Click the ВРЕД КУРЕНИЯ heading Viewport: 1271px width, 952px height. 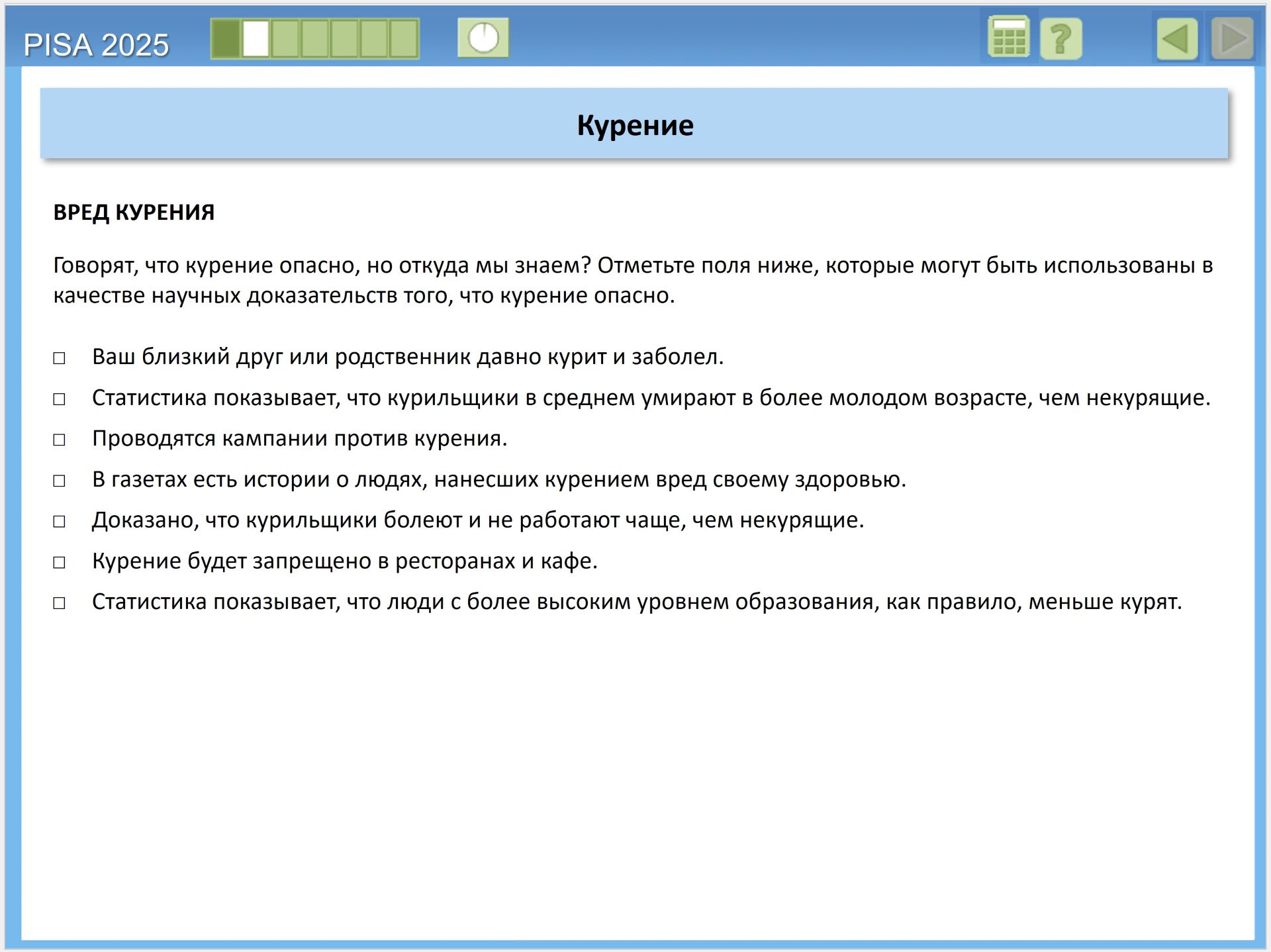(x=134, y=213)
